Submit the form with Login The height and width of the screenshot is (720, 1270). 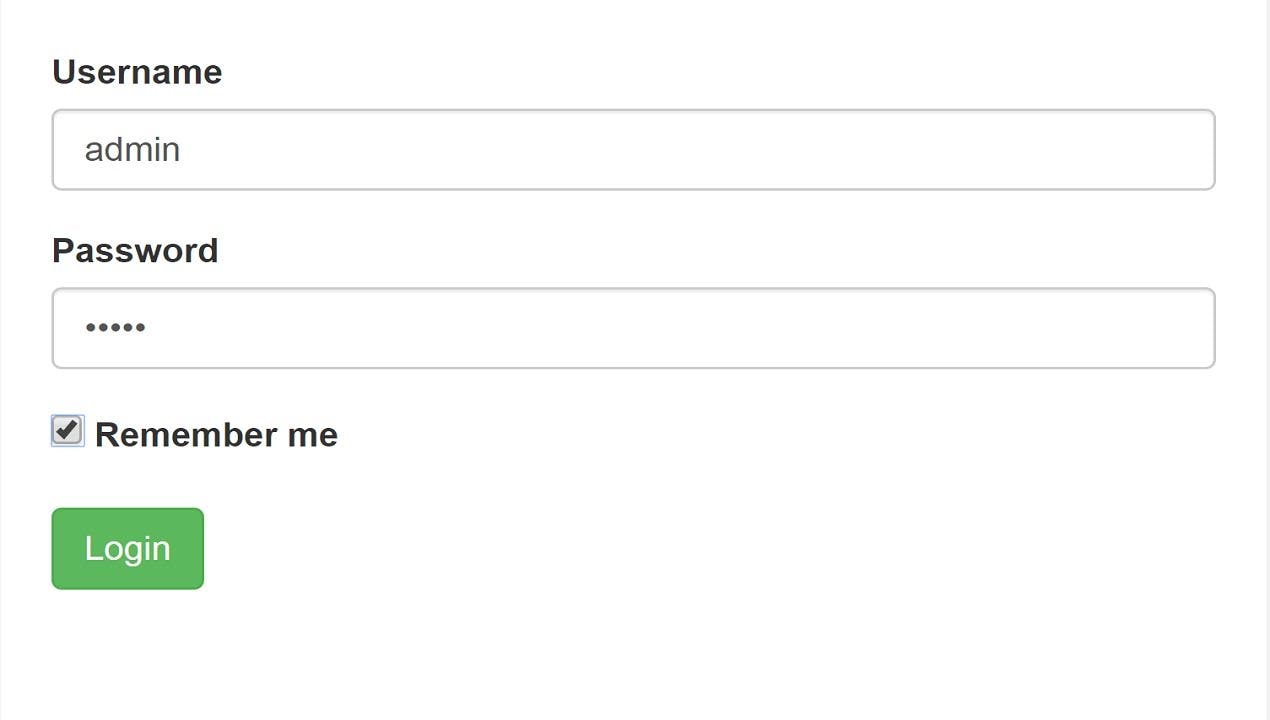click(127, 548)
